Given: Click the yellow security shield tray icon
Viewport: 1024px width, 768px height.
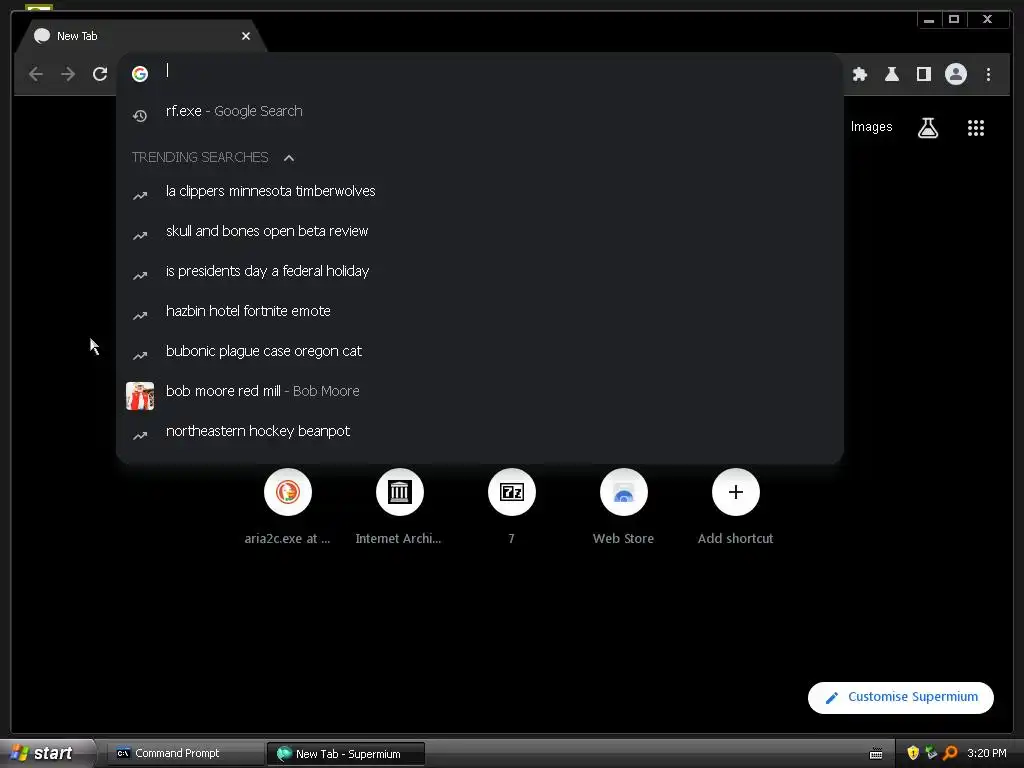Looking at the screenshot, I should click(913, 753).
